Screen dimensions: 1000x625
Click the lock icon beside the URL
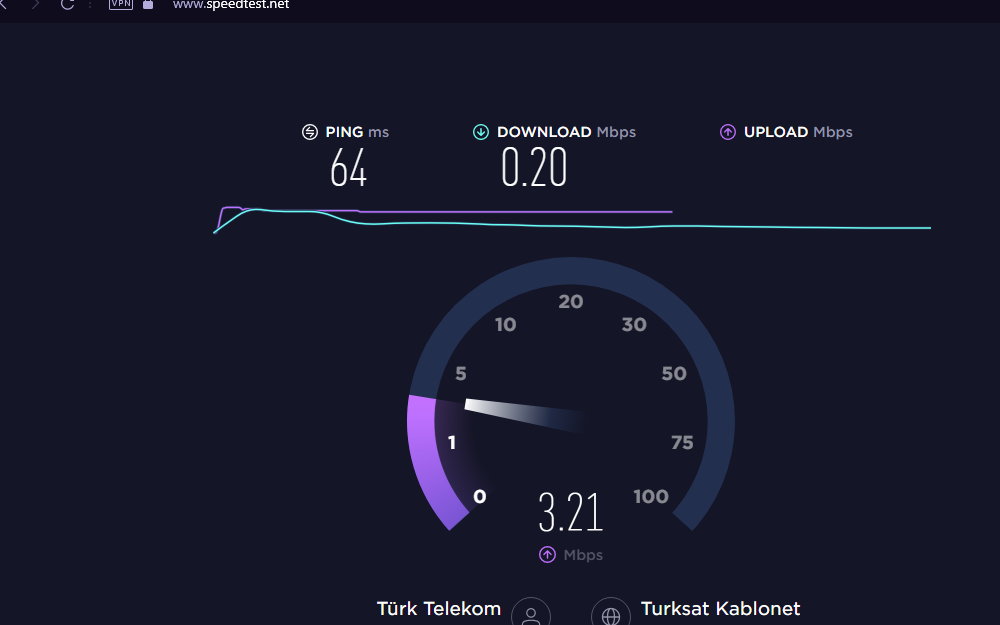coord(148,4)
